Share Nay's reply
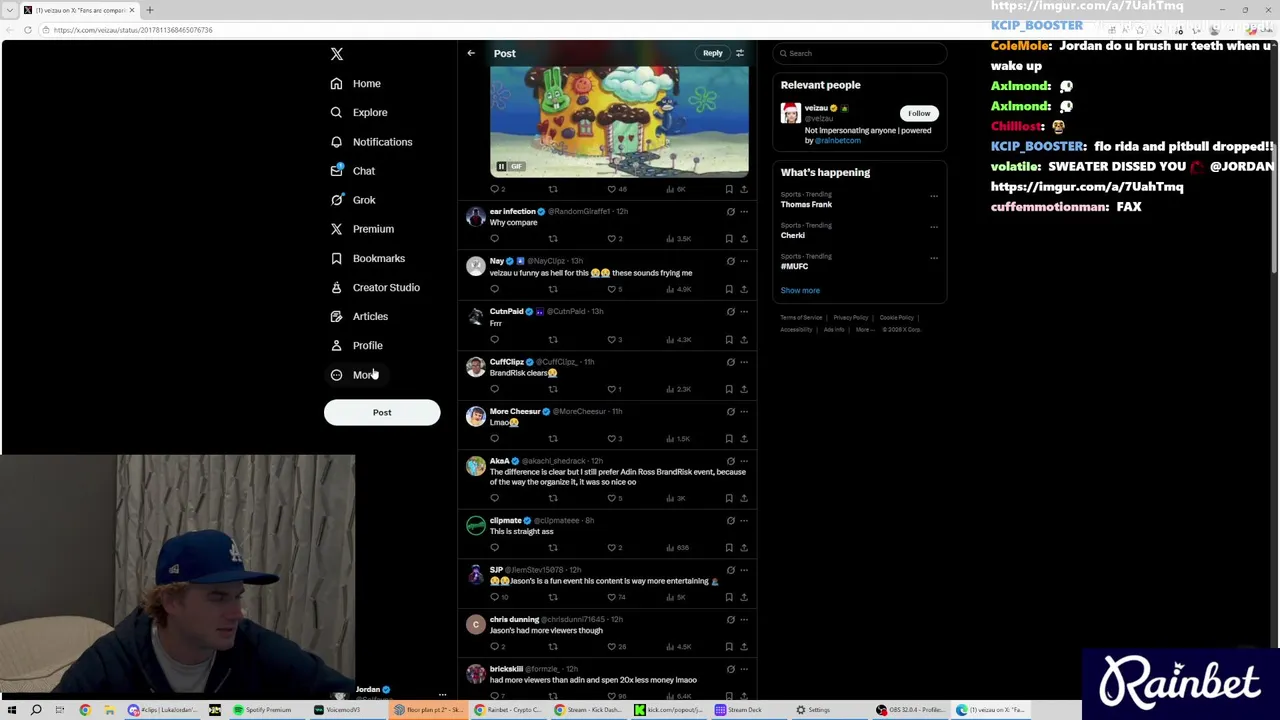Screen dimensions: 1280x720 (x=744, y=289)
